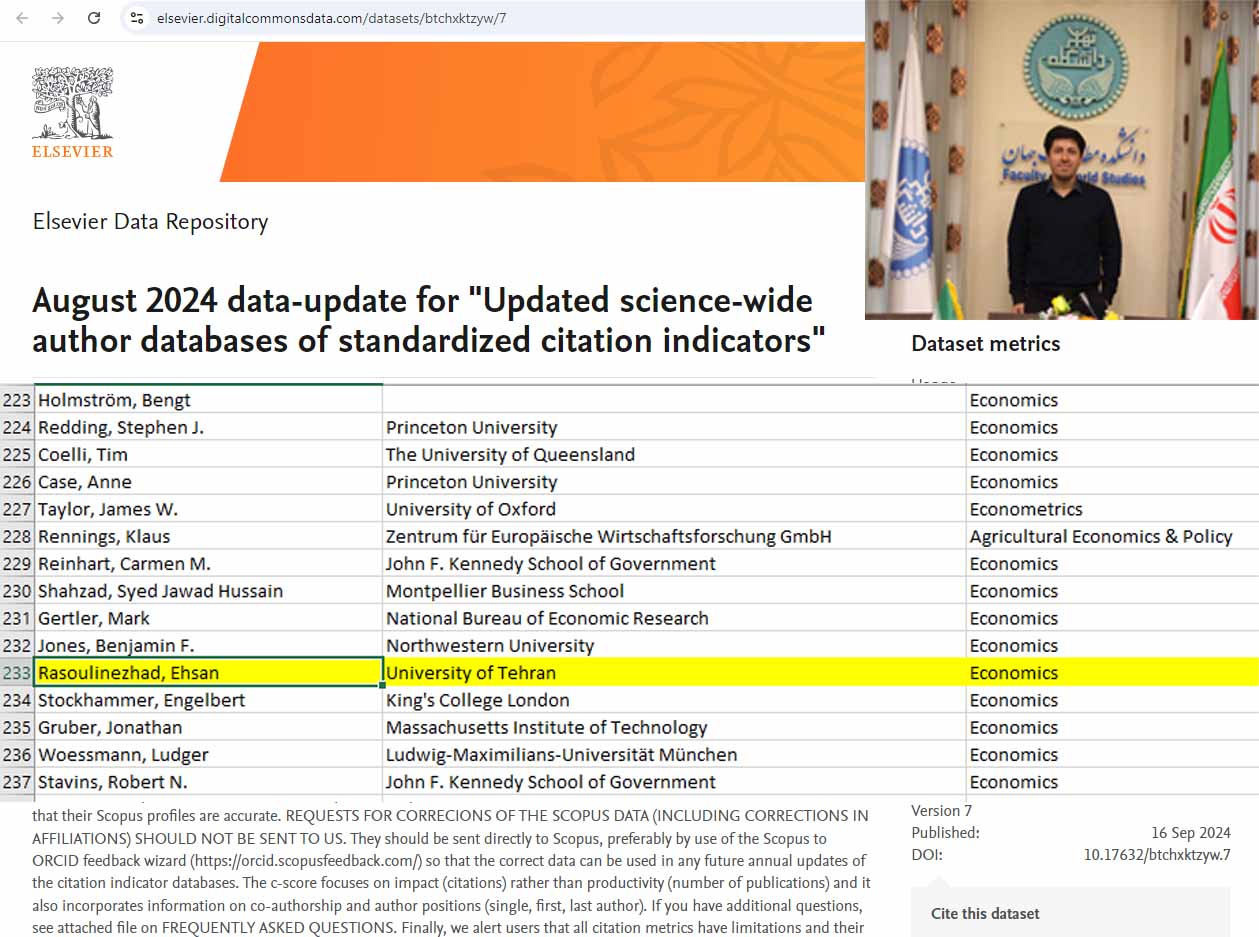Screen dimensions: 1259x937
Task: Select the University of Oxford cell
Action: point(674,509)
